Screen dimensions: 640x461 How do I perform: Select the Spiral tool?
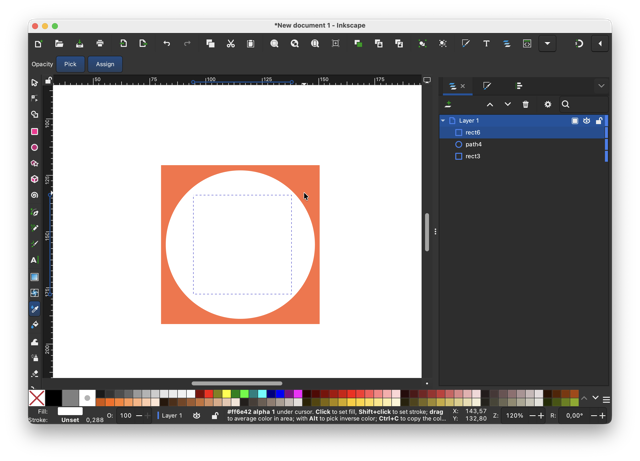coord(35,195)
